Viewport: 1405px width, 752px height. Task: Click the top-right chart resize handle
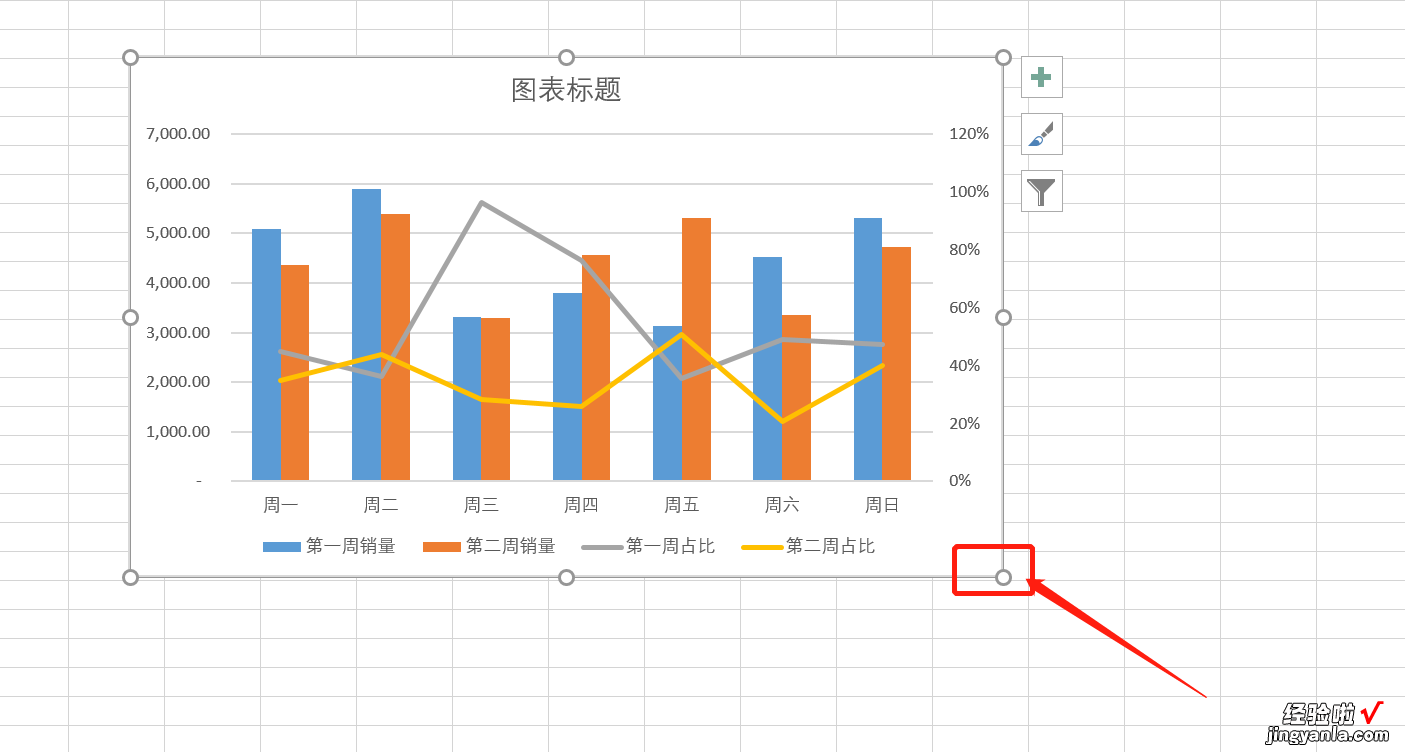(1003, 58)
